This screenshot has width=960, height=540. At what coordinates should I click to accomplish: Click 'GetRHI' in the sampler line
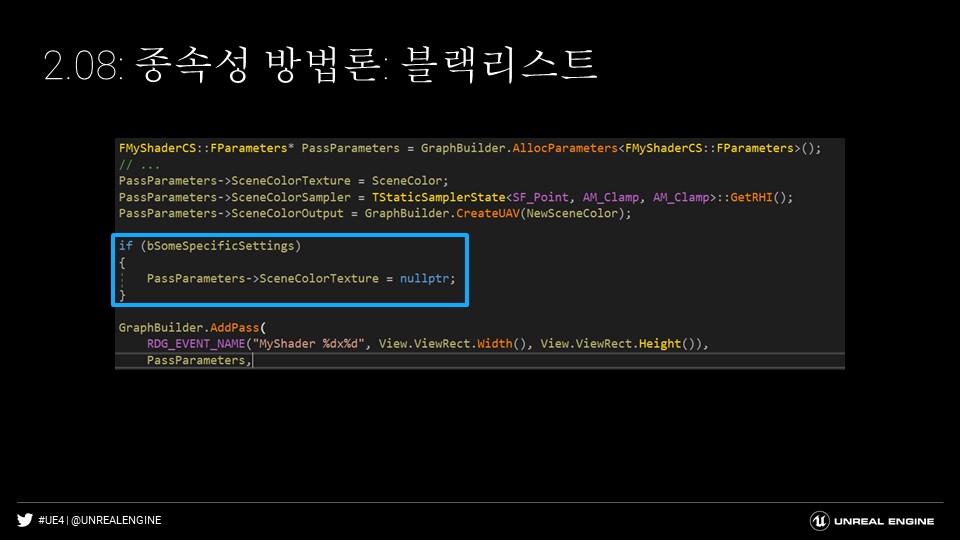751,197
